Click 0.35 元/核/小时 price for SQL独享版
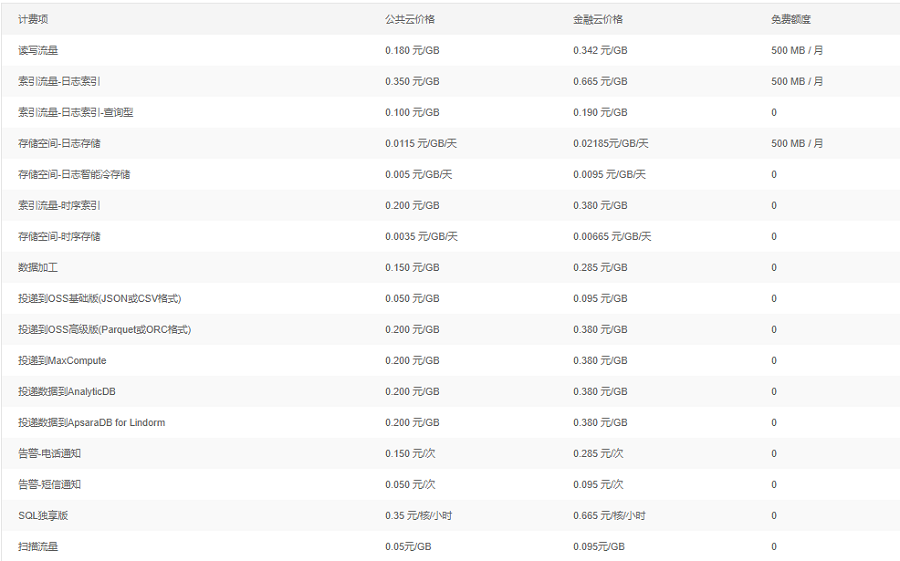The height and width of the screenshot is (561, 900). pos(418,516)
